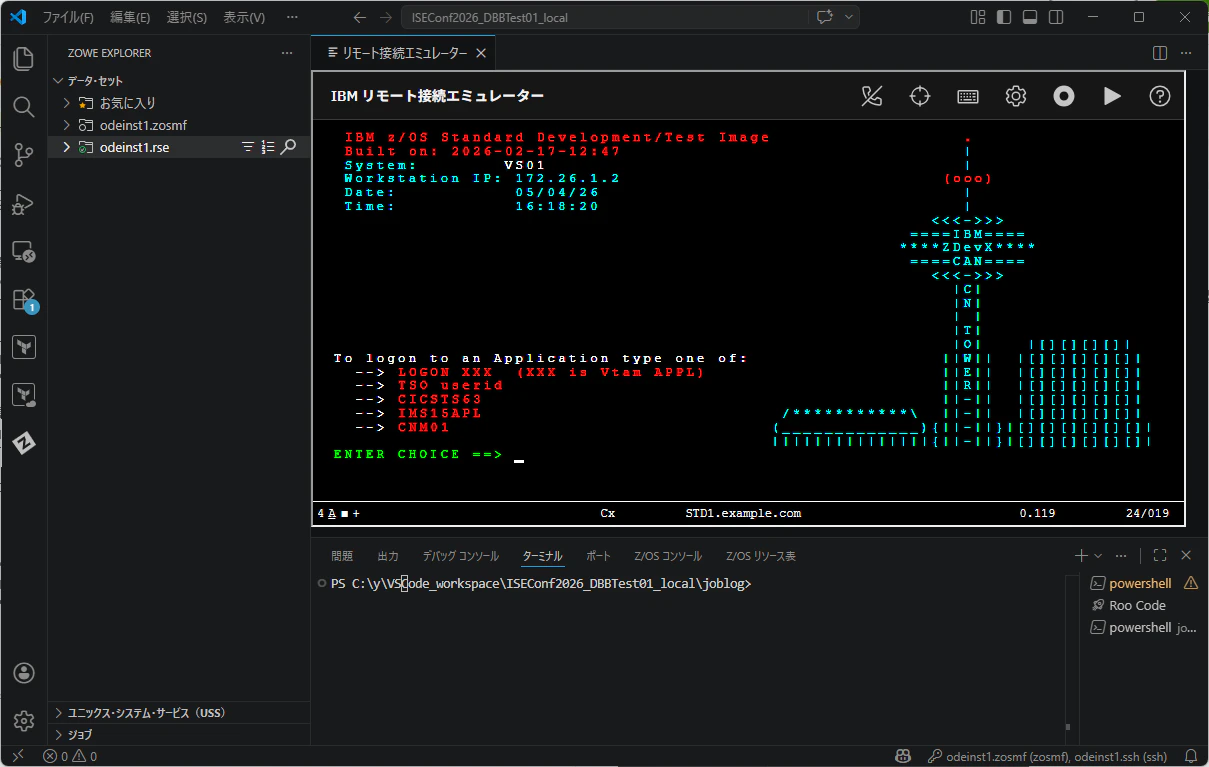Open 編集(E) menu
1209x767 pixels.
pos(130,17)
